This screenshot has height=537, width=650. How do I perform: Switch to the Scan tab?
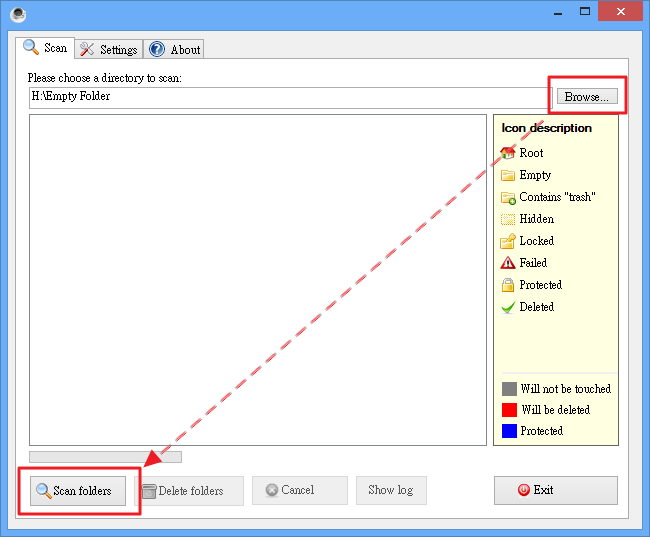pyautogui.click(x=45, y=48)
